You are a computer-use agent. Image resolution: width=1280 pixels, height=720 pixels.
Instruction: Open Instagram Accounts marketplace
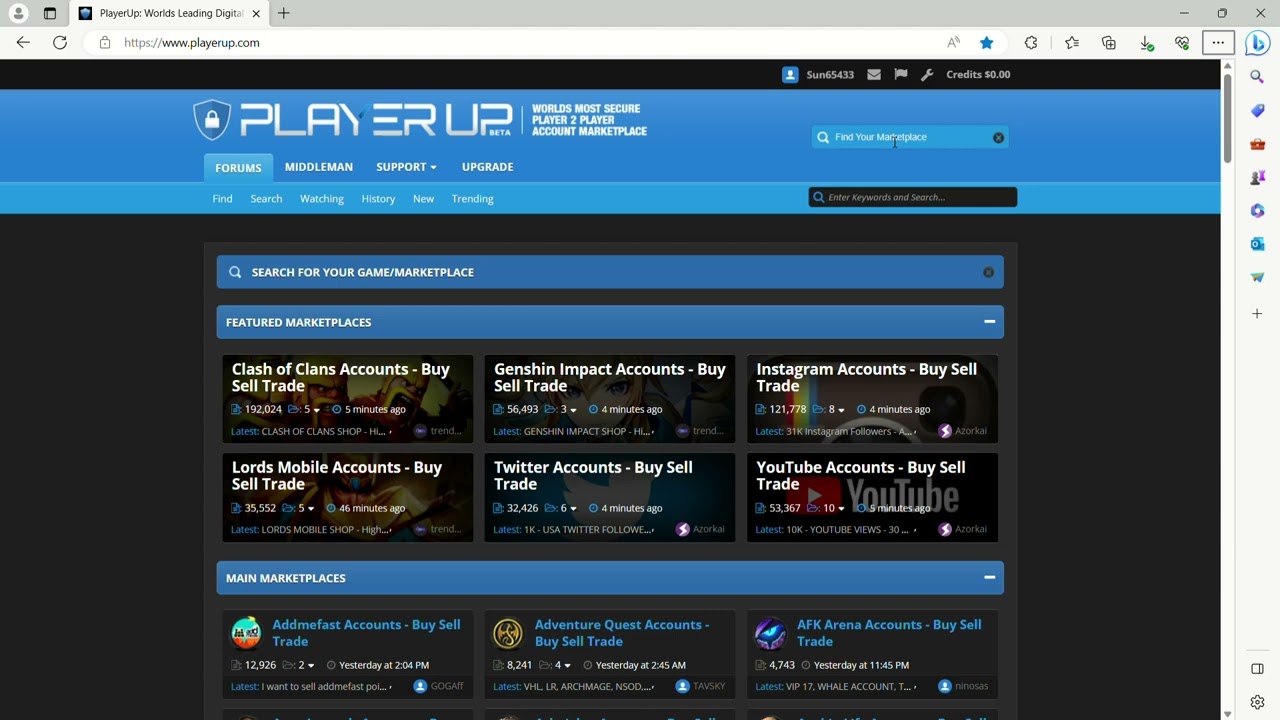tap(866, 377)
